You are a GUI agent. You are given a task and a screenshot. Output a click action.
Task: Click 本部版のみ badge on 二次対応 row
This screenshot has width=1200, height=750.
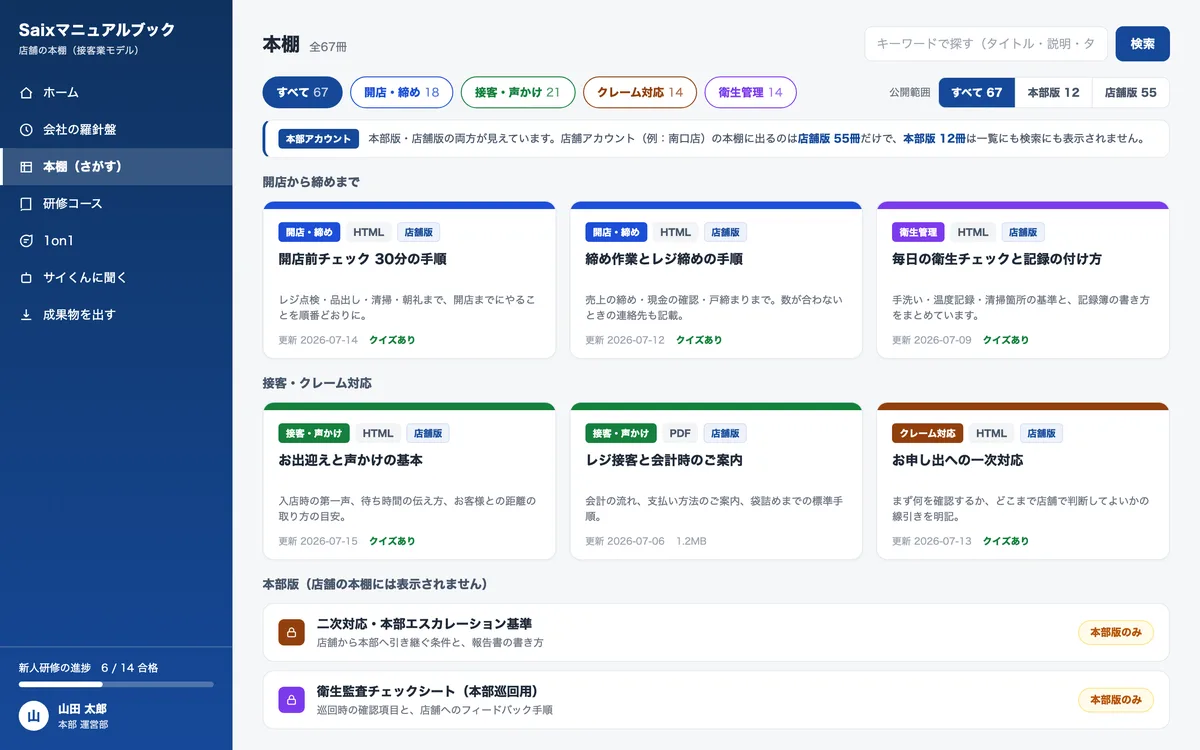[1116, 632]
